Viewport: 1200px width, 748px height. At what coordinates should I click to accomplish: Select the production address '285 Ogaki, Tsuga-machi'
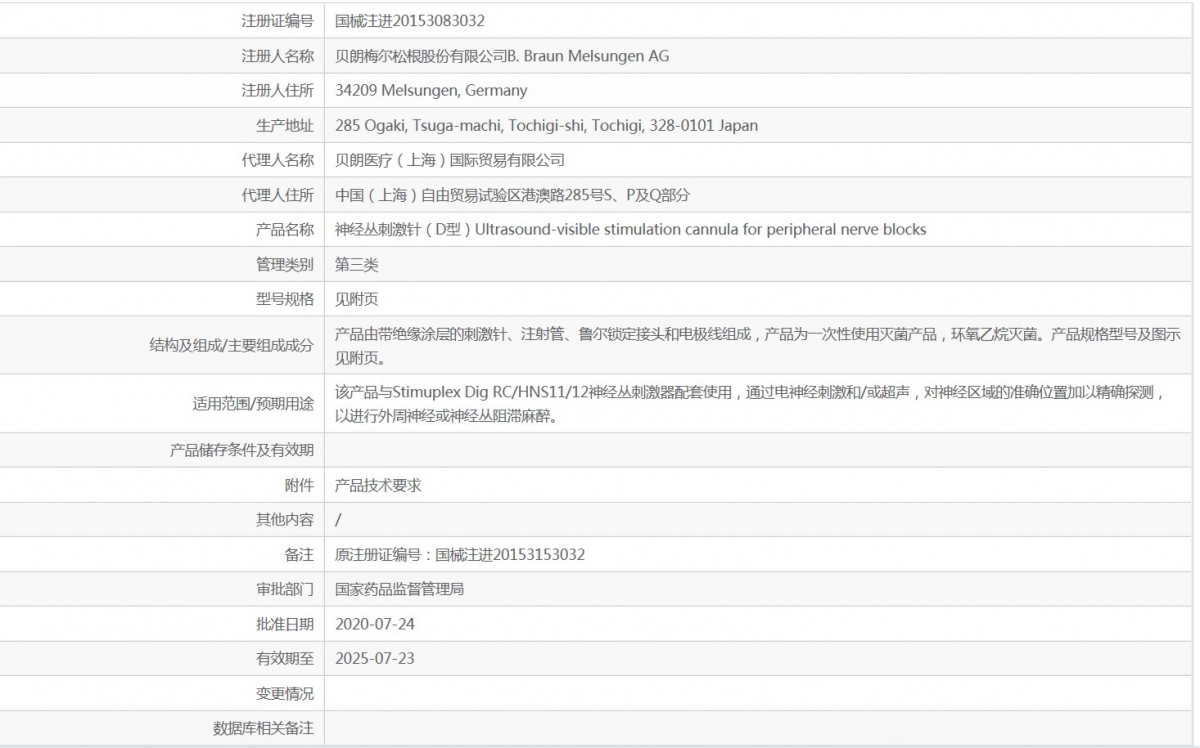419,126
